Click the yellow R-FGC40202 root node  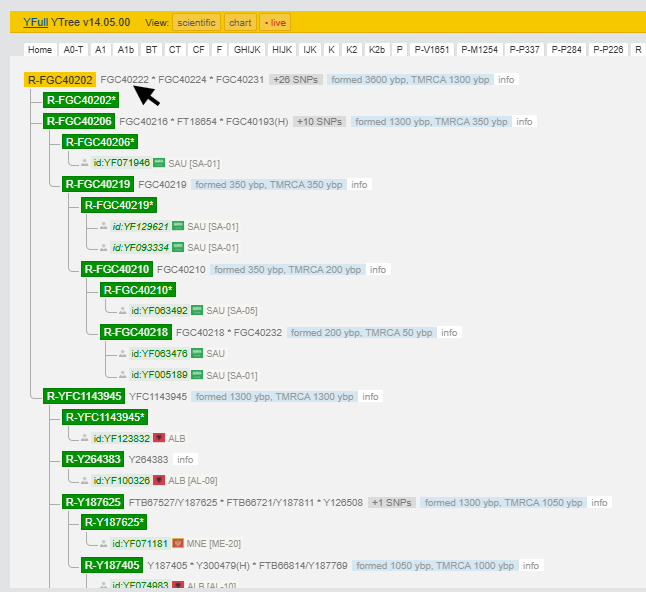(60, 80)
